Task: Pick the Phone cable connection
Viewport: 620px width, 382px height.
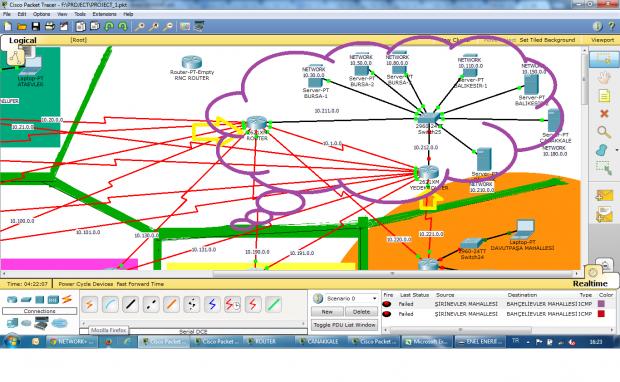Action: (192, 304)
